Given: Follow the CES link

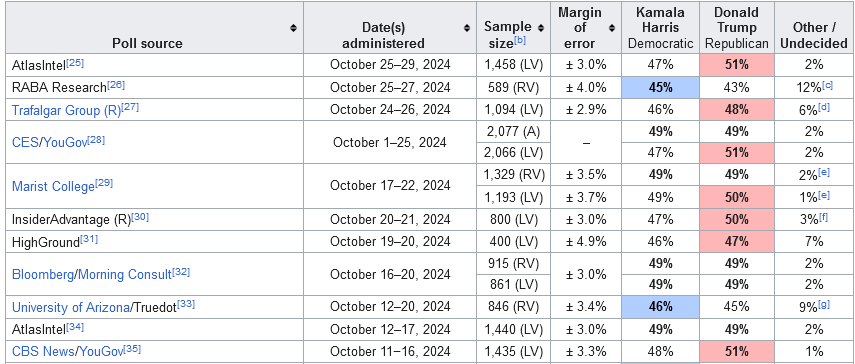Looking at the screenshot, I should pos(24,142).
